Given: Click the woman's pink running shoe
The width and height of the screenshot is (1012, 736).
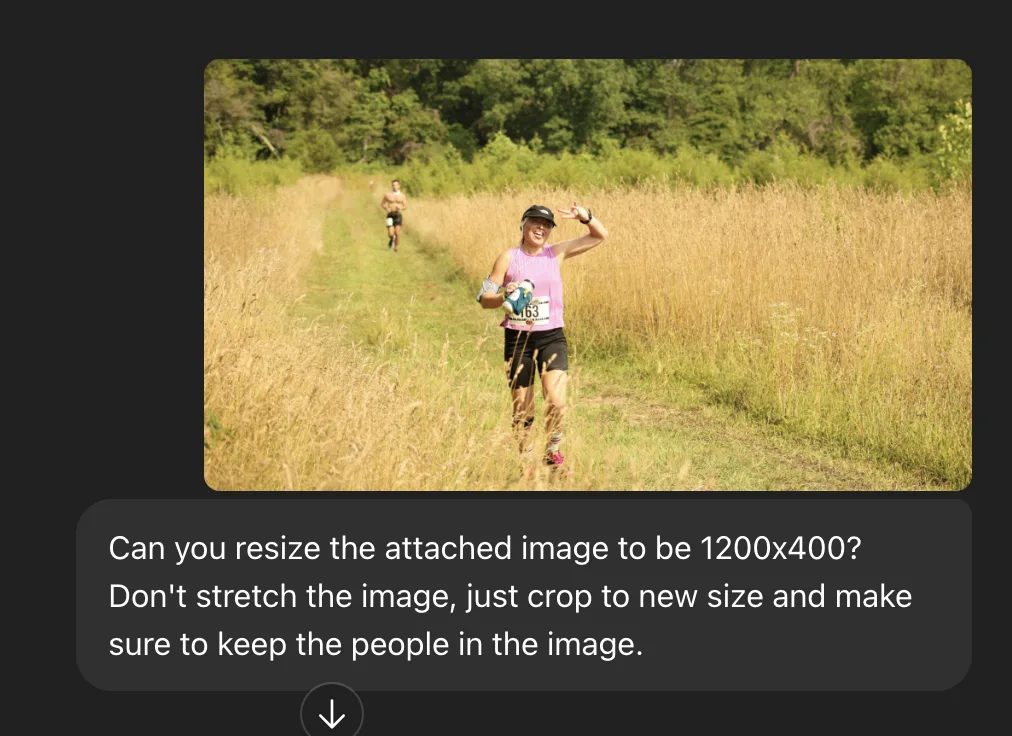Looking at the screenshot, I should [554, 458].
